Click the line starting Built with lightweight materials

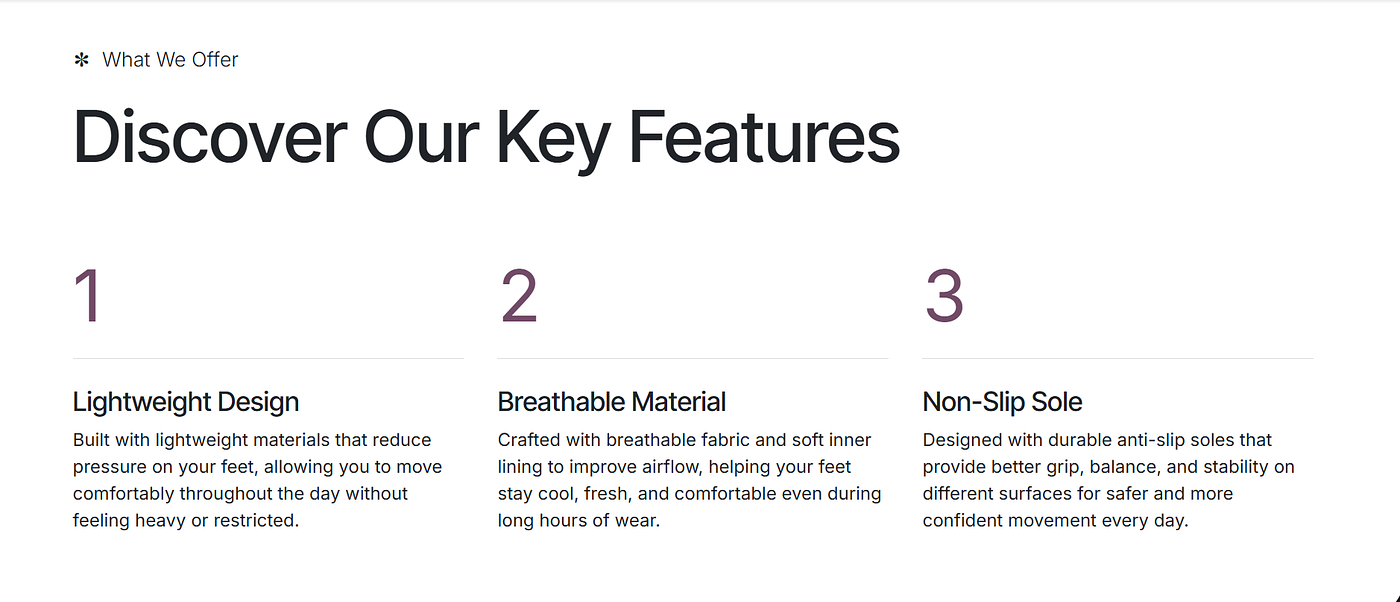pos(252,440)
